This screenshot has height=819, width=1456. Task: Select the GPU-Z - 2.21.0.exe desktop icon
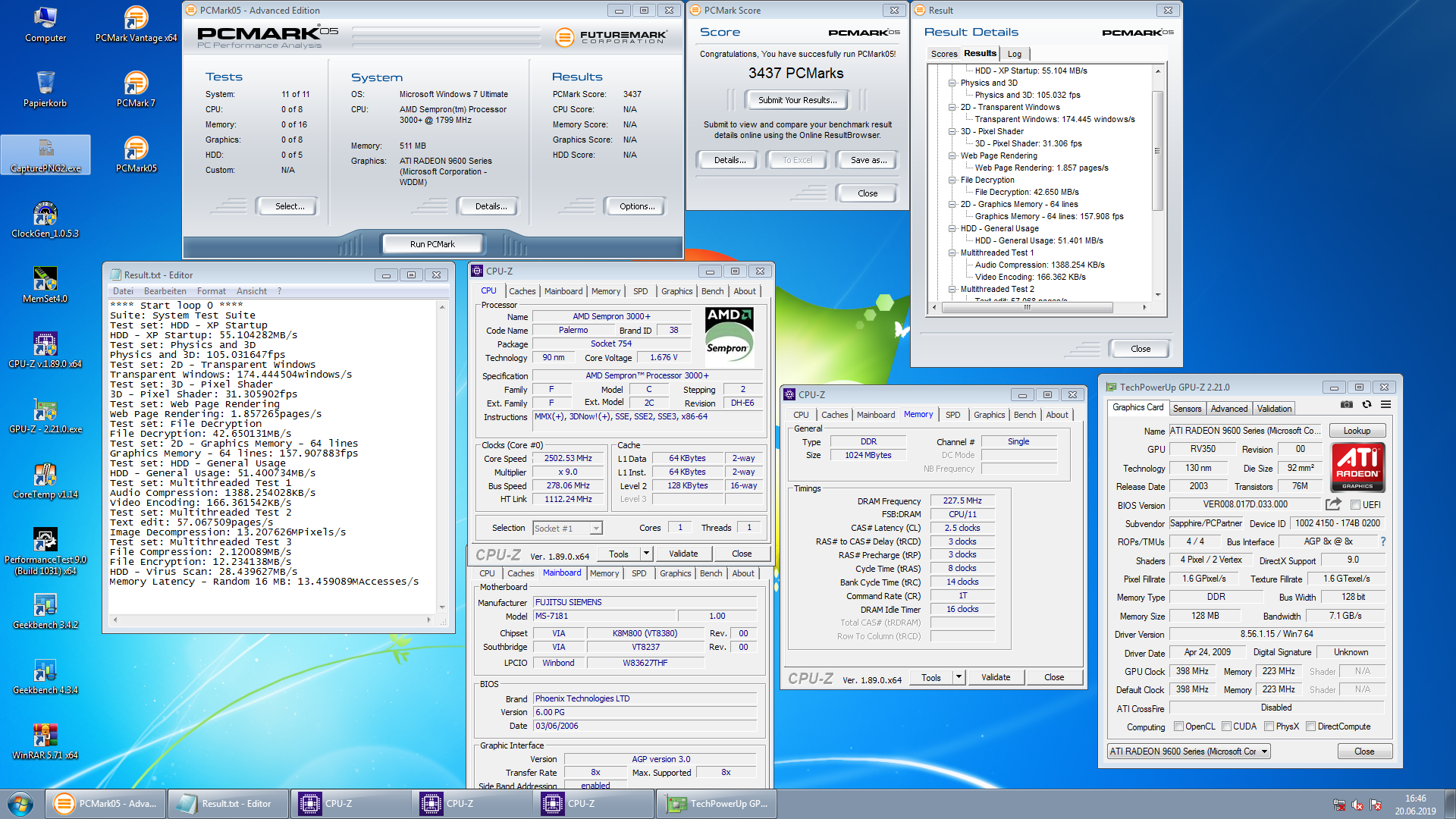tap(45, 416)
